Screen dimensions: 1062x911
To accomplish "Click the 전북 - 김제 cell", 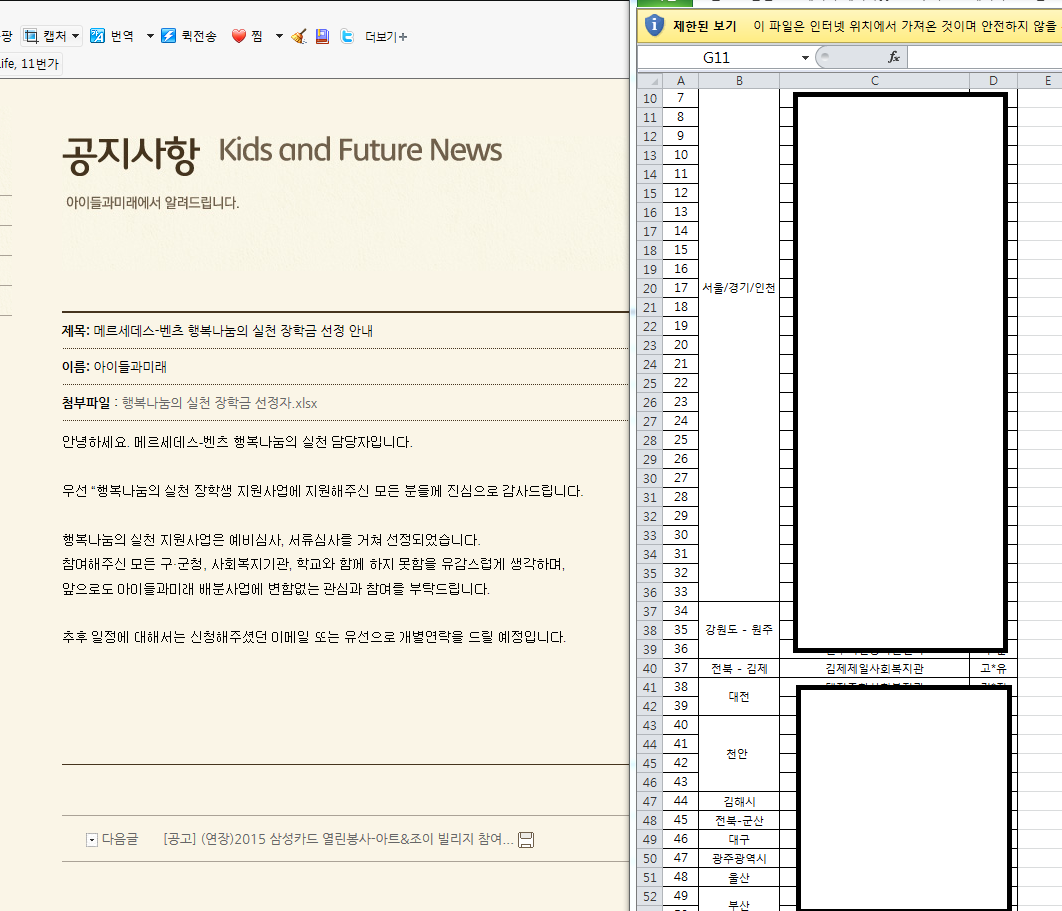I will [739, 669].
